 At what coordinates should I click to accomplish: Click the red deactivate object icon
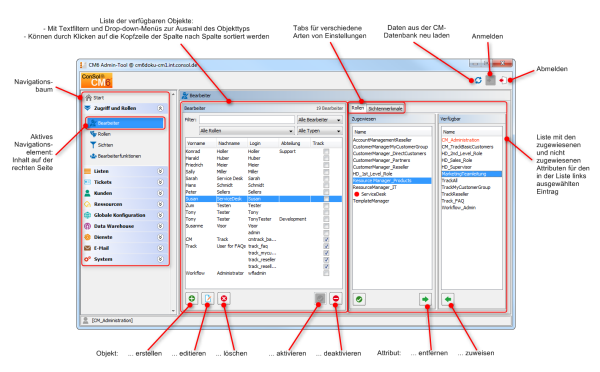(x=336, y=299)
